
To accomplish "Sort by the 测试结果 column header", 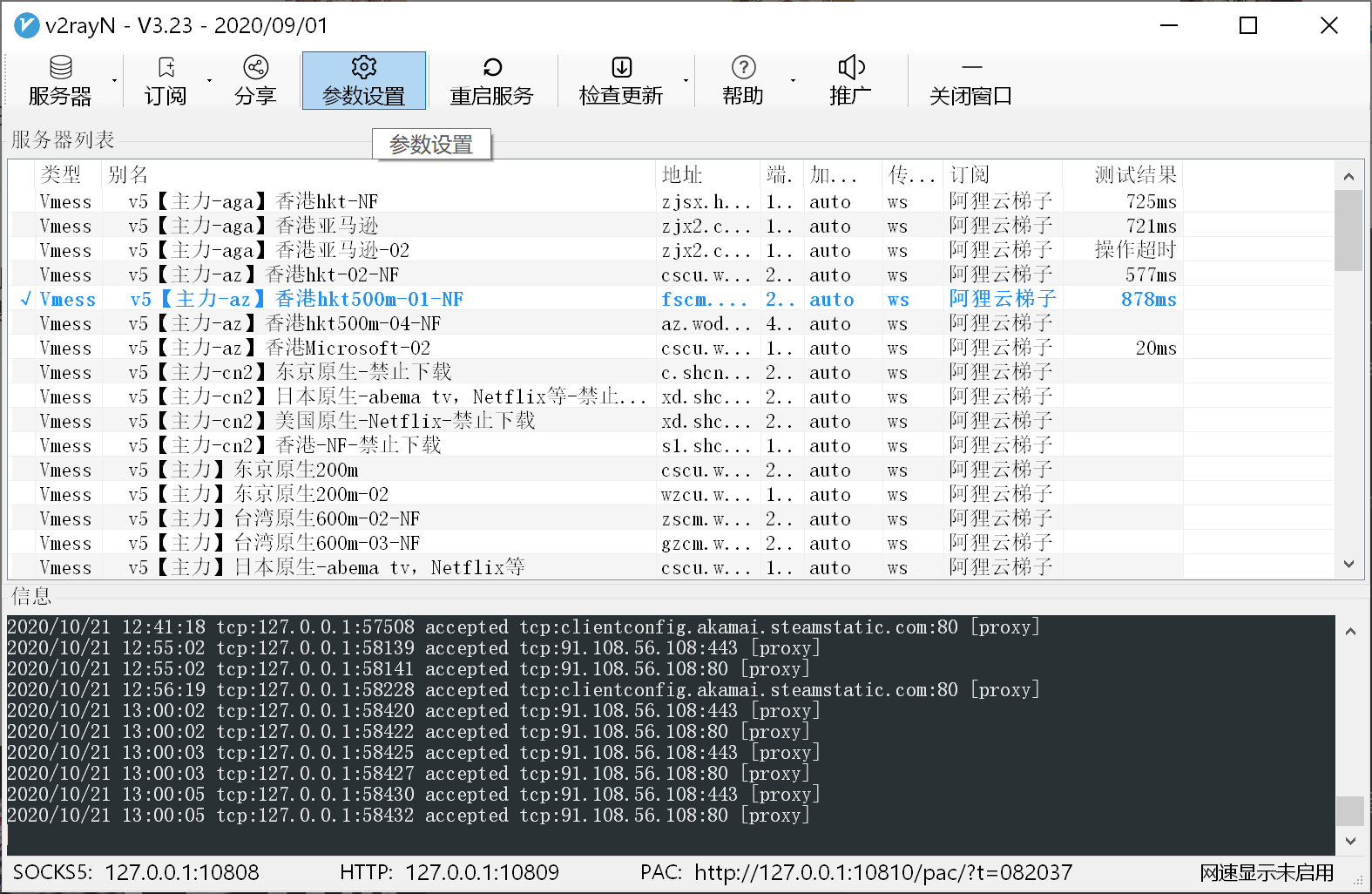I will click(1134, 175).
